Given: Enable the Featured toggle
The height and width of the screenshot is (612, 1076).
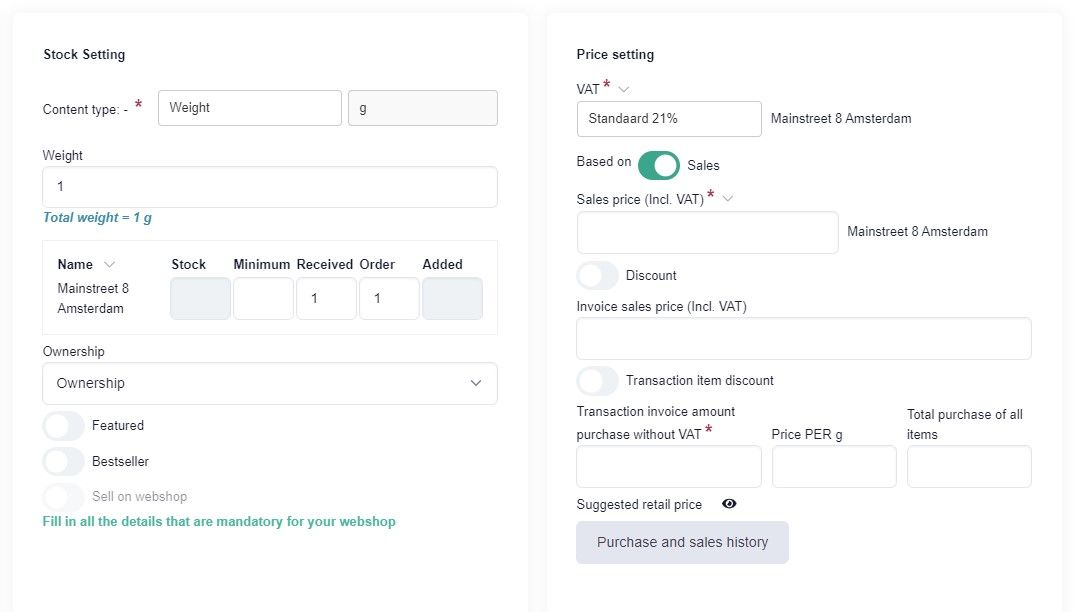Looking at the screenshot, I should click(64, 425).
